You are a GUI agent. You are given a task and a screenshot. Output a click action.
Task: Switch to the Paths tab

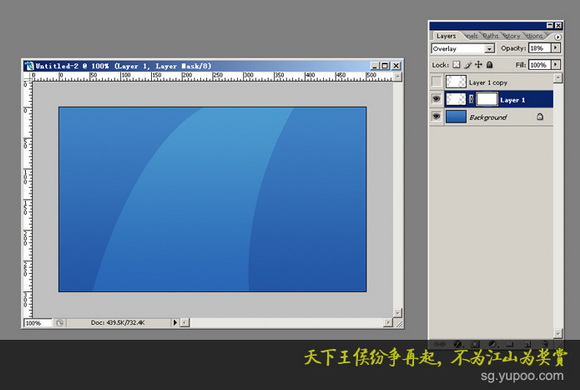tap(490, 36)
